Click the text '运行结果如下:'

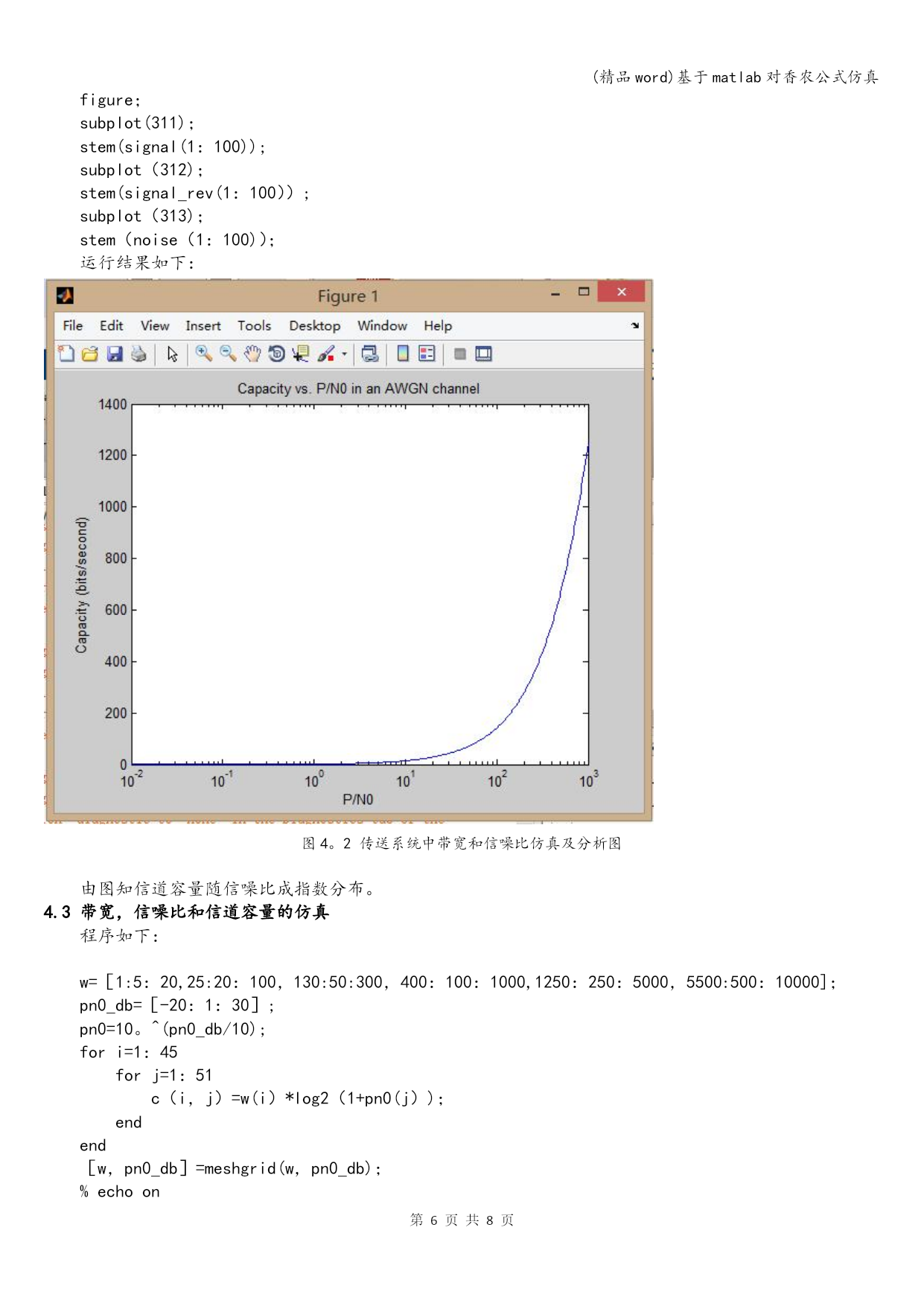[137, 263]
